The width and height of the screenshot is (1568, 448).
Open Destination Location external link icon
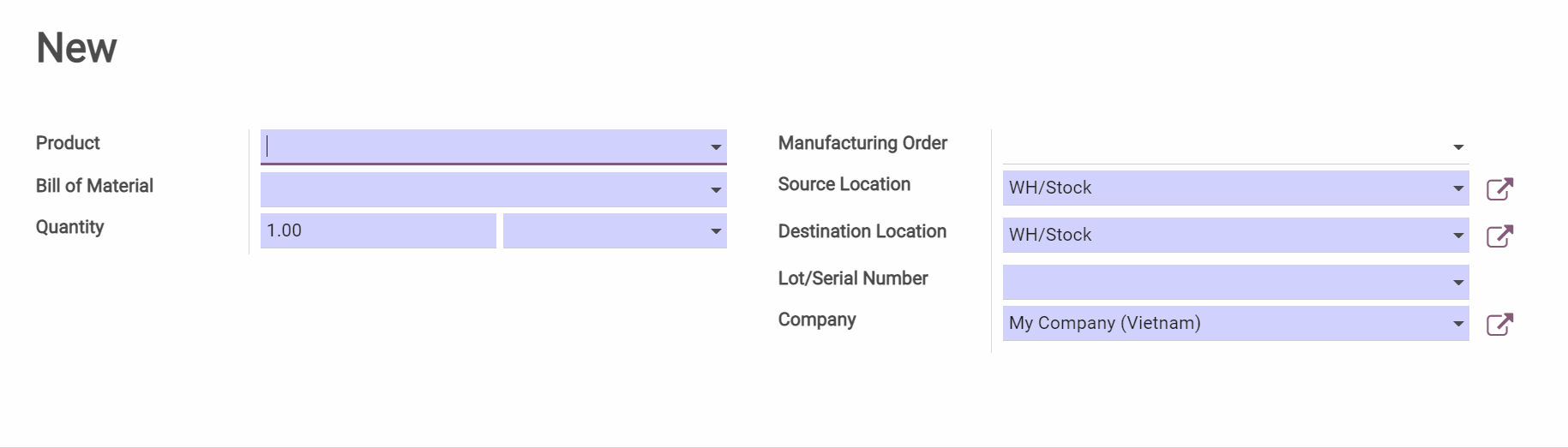1499,236
